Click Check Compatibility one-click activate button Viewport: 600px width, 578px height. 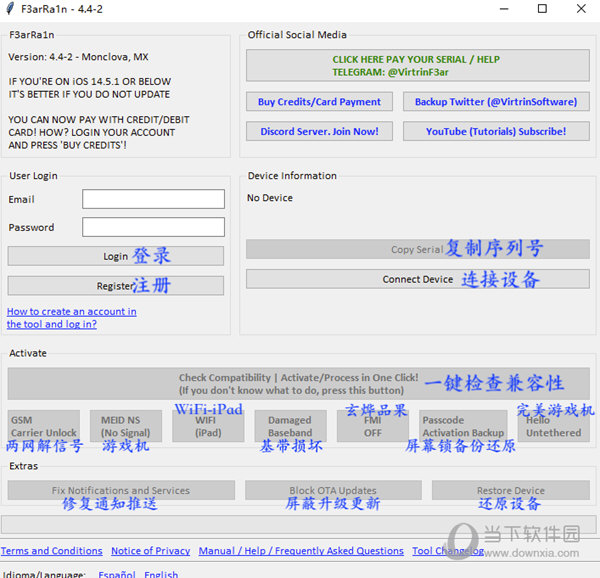pyautogui.click(x=298, y=384)
